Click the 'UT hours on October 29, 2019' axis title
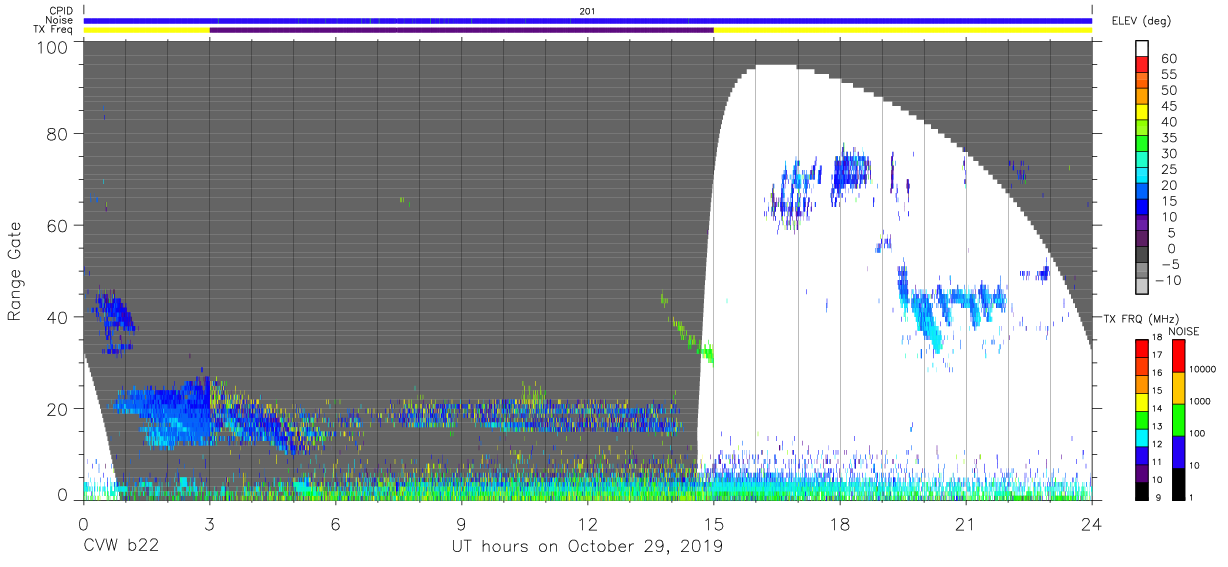Image resolution: width=1228 pixels, height=567 pixels. coord(587,547)
